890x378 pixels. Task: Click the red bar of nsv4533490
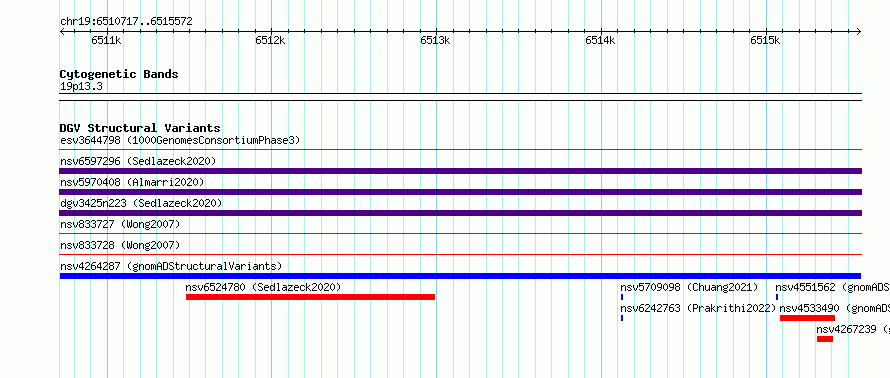click(x=807, y=318)
